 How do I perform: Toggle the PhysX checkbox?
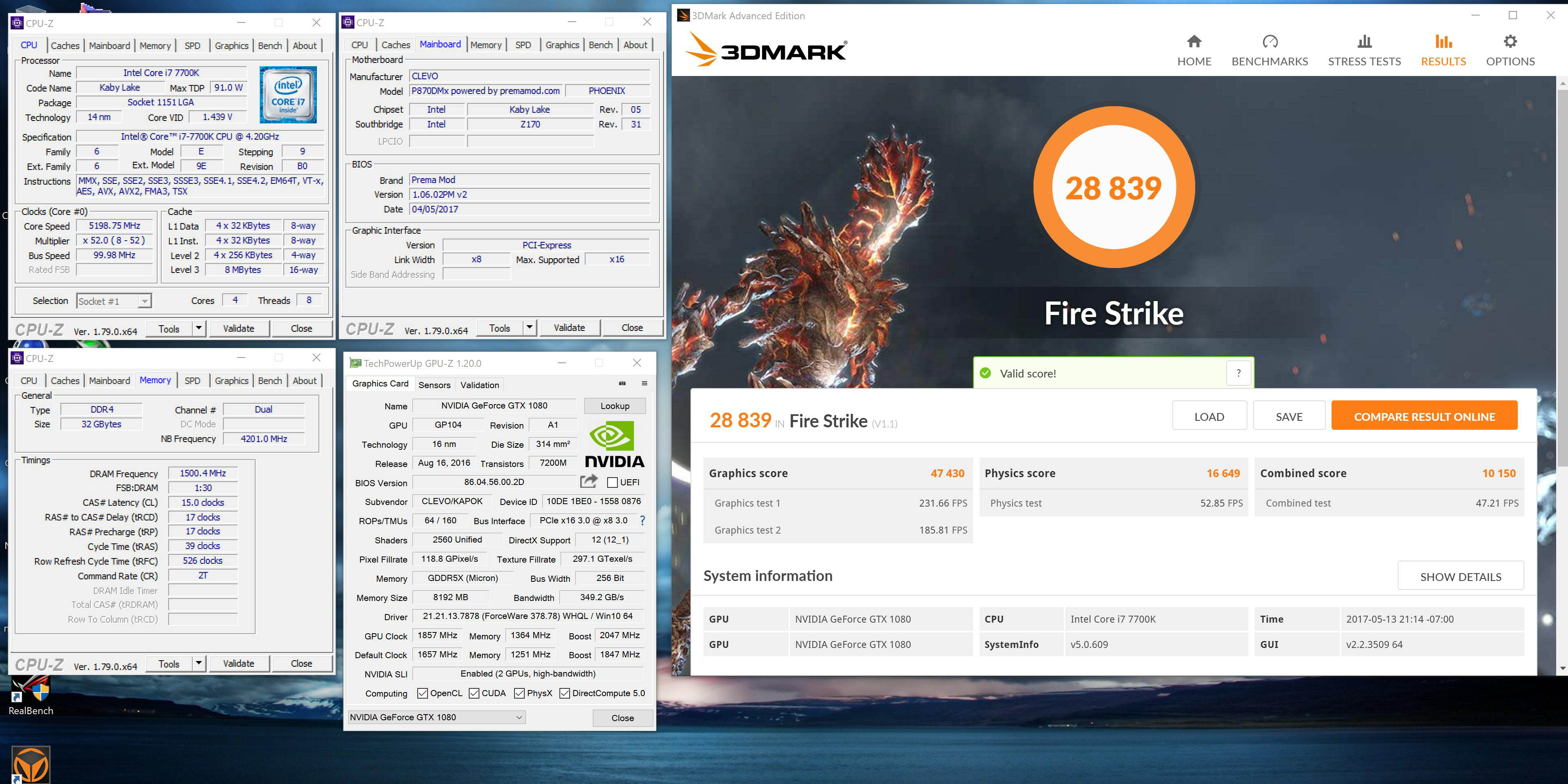point(519,693)
